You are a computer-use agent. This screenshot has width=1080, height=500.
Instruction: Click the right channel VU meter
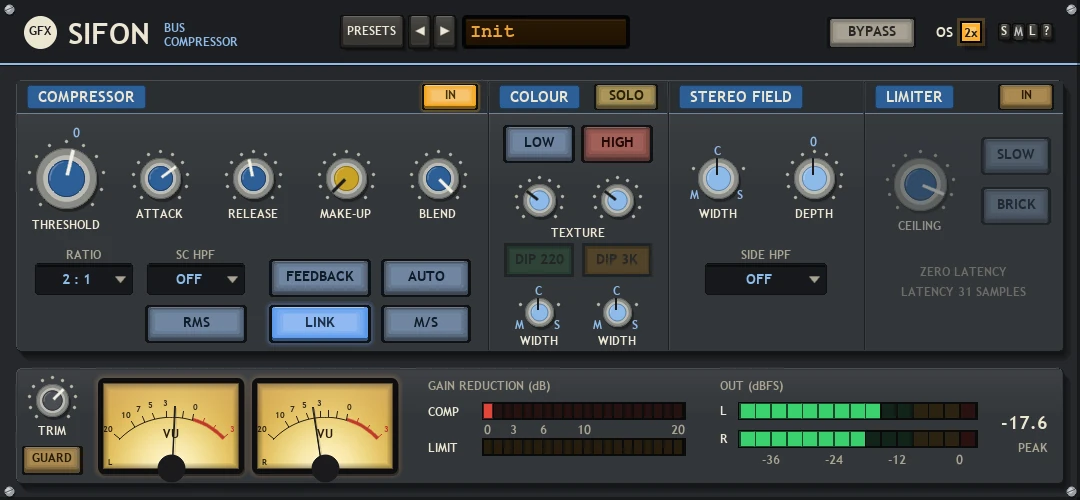[325, 426]
